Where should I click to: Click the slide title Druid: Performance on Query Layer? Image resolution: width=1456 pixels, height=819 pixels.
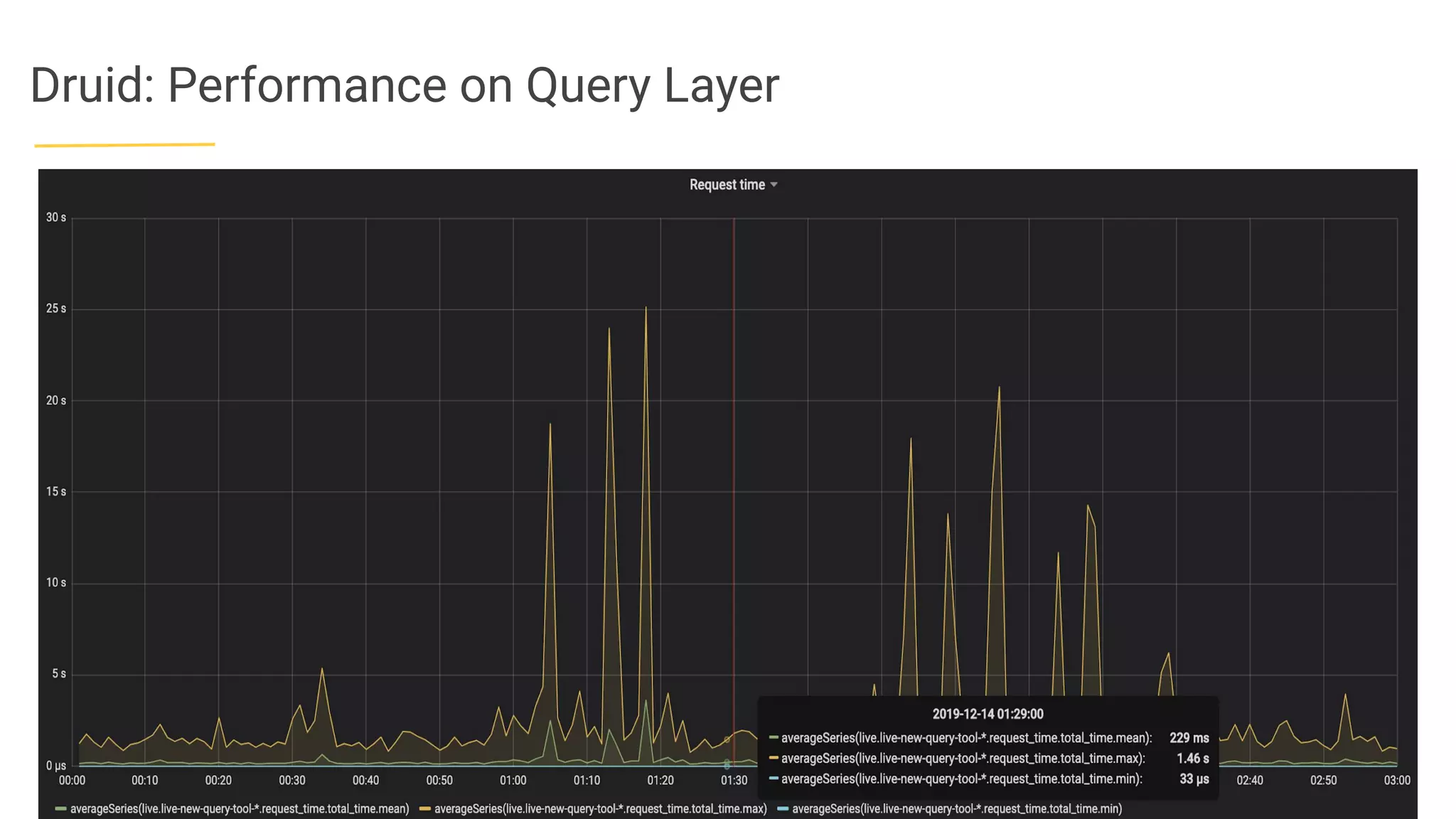[x=405, y=85]
